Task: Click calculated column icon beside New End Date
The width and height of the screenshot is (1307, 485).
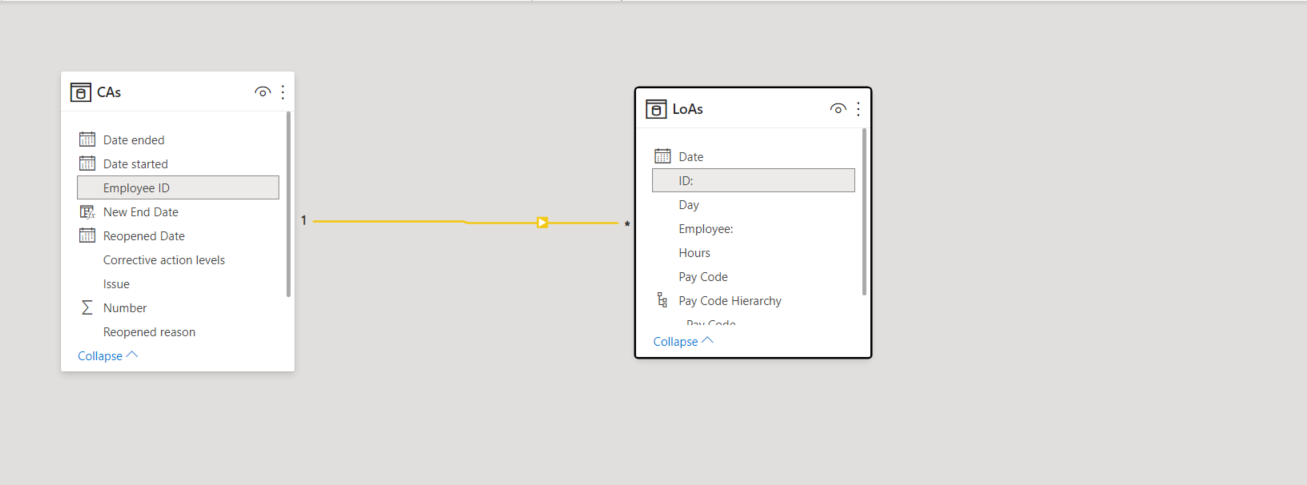Action: click(x=87, y=212)
